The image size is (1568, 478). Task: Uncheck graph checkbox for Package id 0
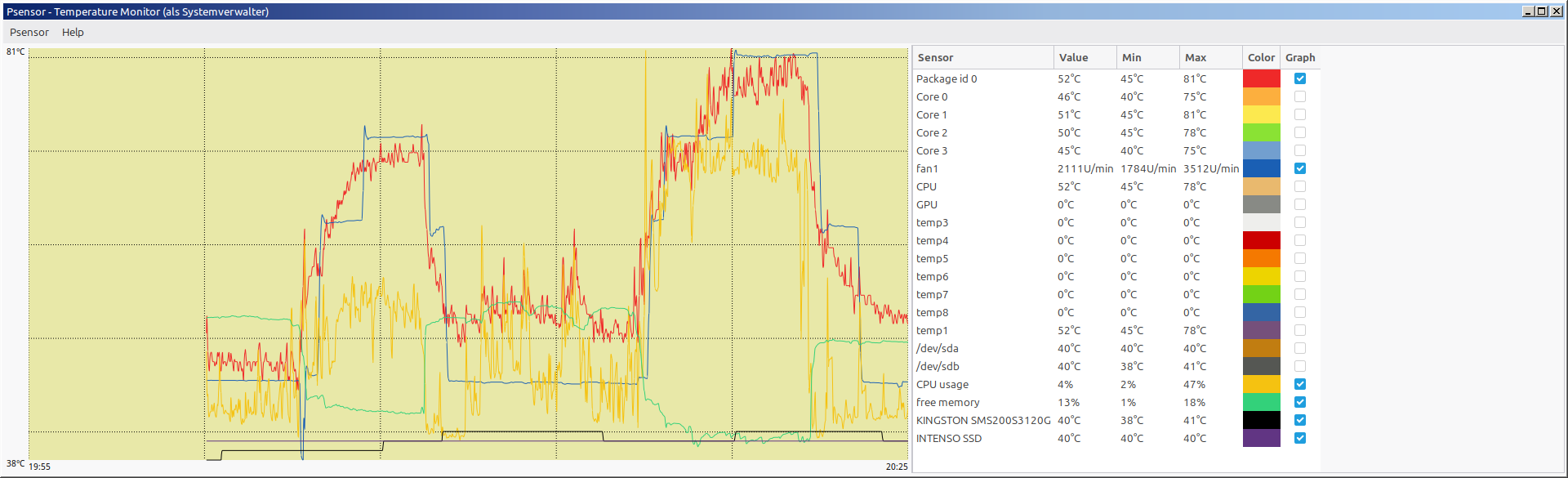click(1300, 78)
